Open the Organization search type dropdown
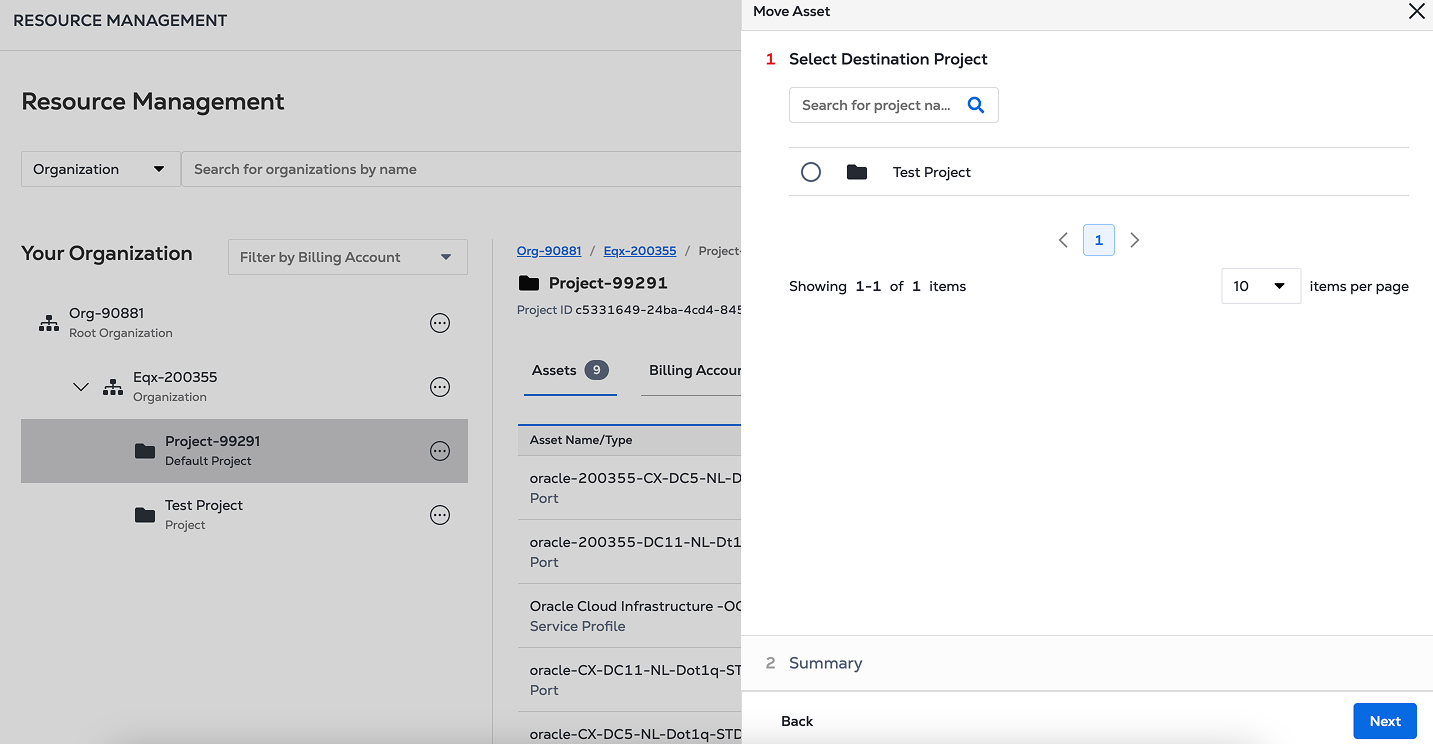This screenshot has width=1433, height=744. [x=100, y=169]
